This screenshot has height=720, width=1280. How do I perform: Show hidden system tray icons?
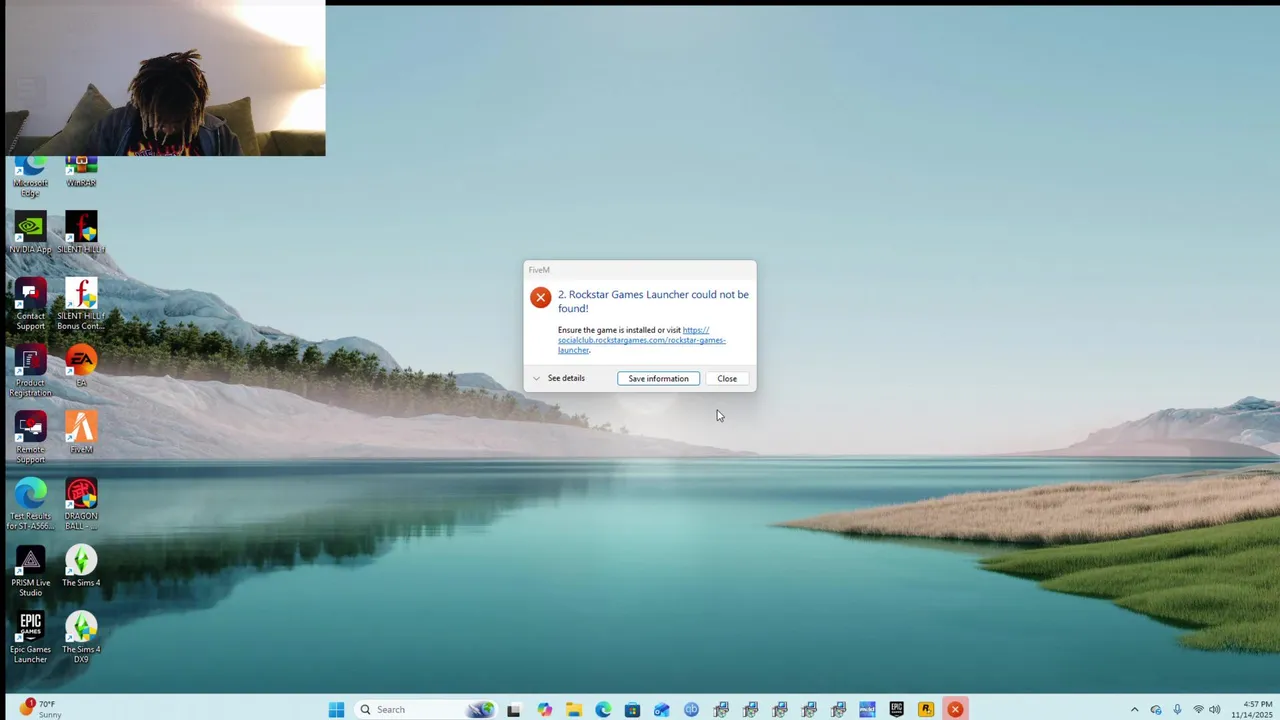point(1134,710)
